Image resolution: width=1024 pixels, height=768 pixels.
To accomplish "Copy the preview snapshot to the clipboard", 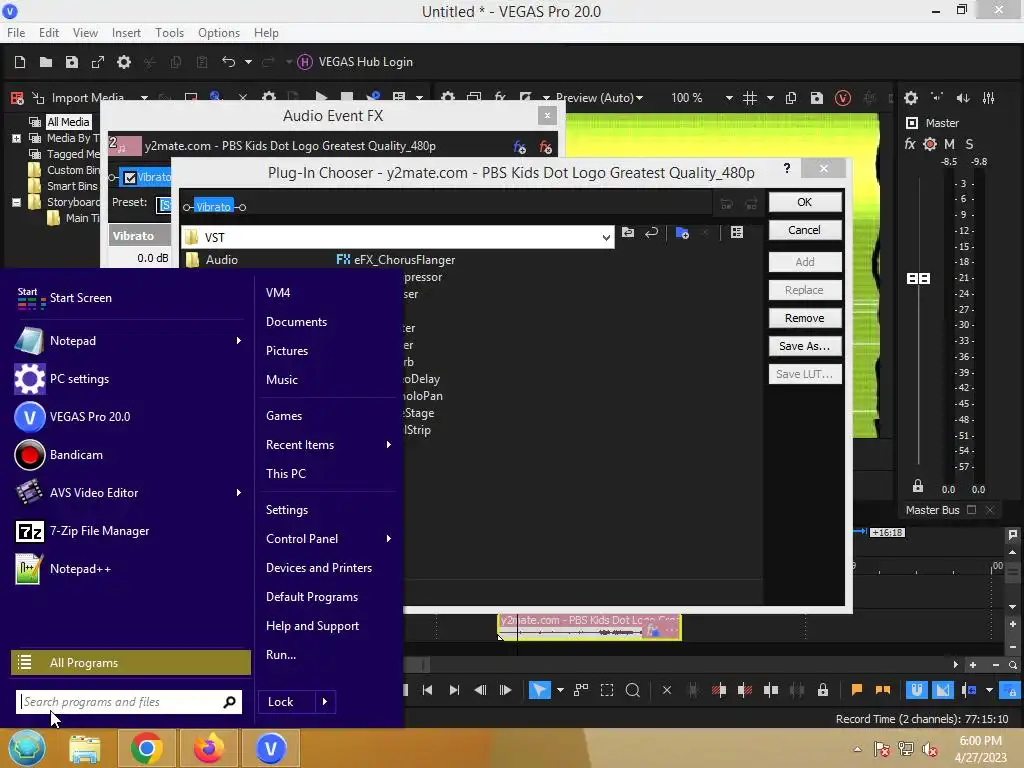I will tap(791, 98).
